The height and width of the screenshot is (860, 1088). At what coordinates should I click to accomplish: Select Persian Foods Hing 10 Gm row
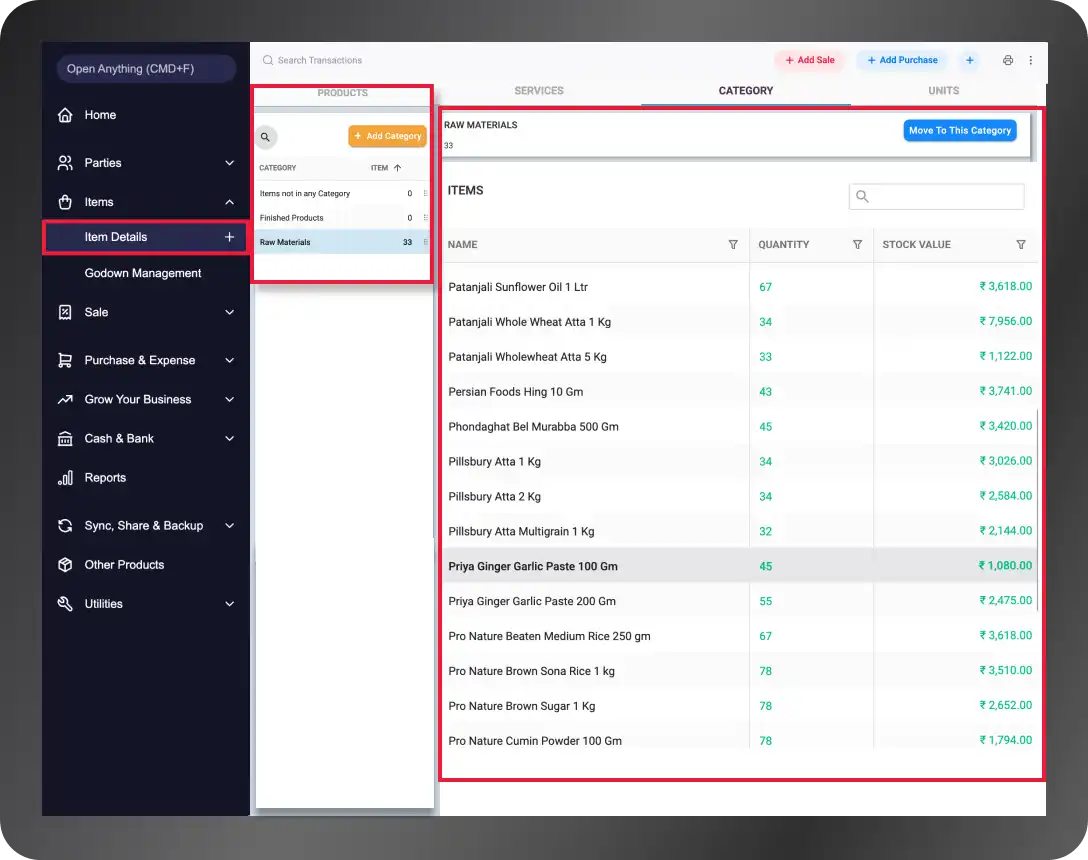[740, 392]
